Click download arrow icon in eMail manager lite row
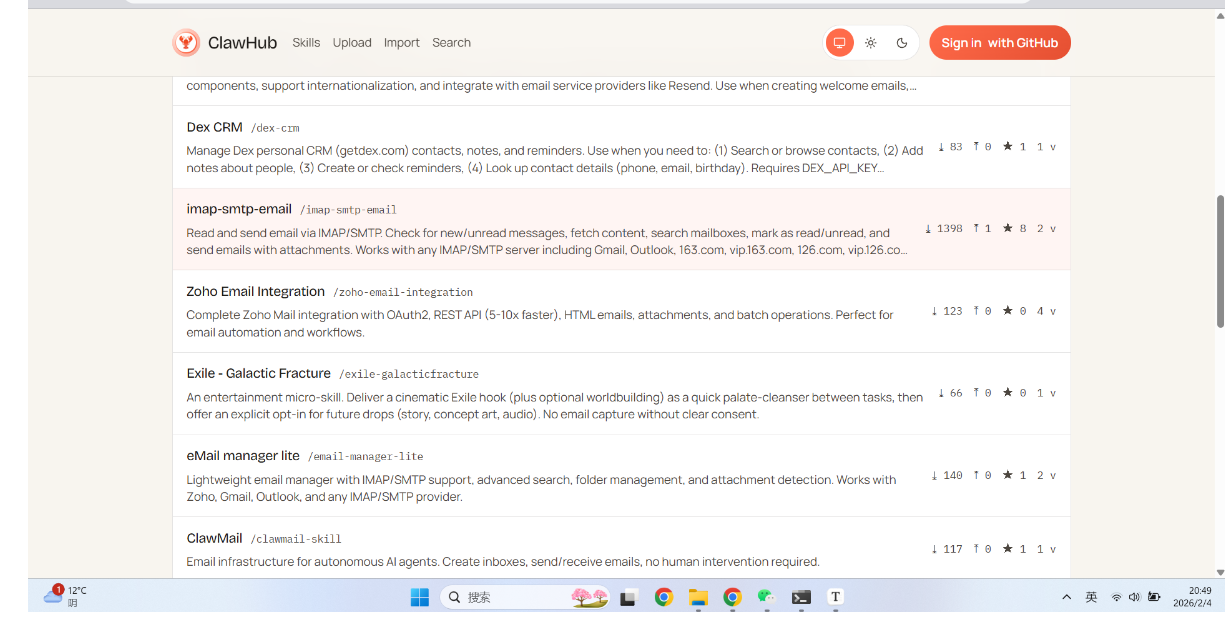 click(x=935, y=475)
